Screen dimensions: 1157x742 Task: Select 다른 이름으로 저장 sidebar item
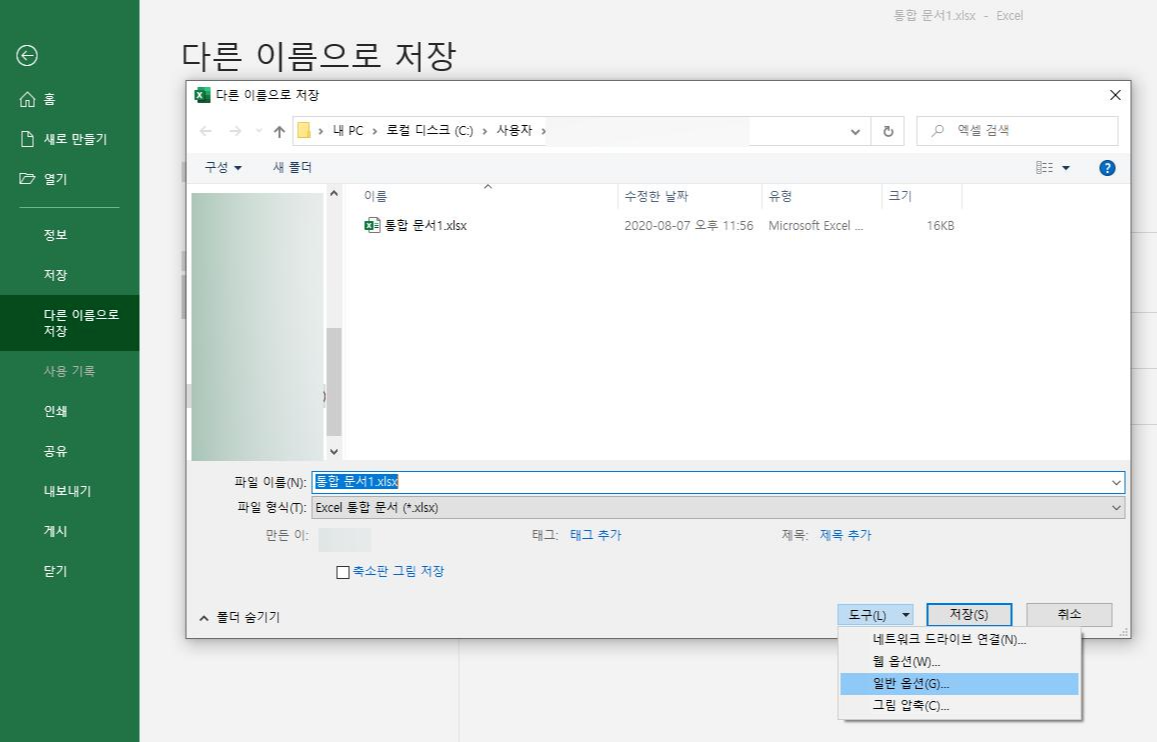pos(69,322)
